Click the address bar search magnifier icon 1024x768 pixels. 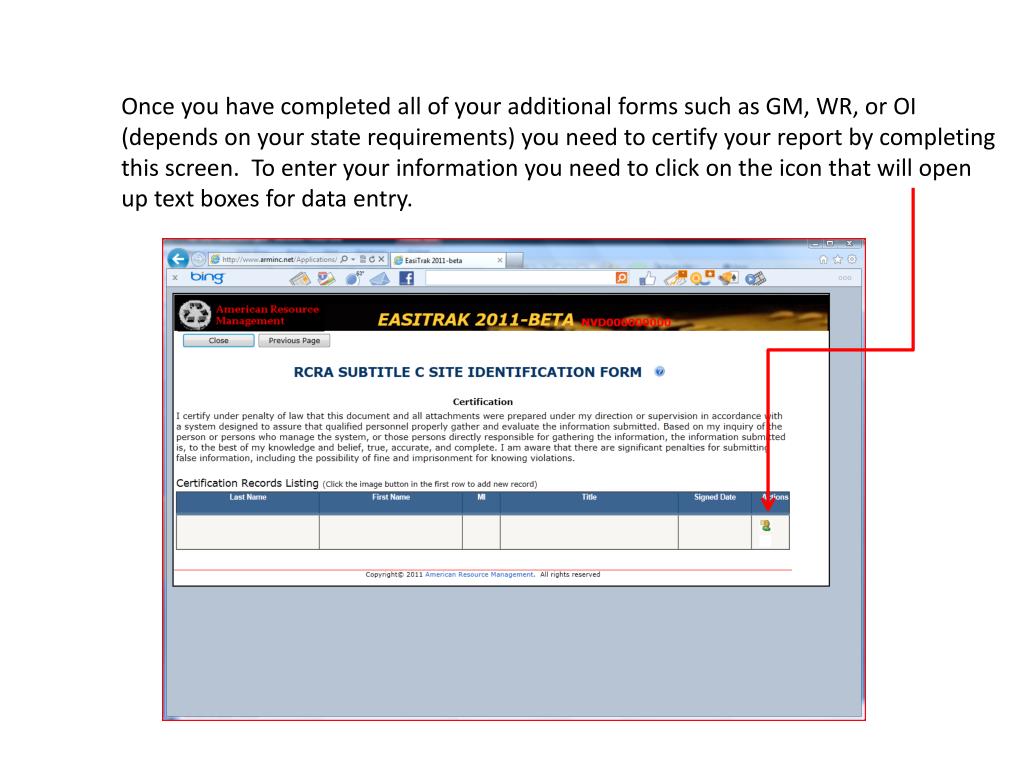click(x=344, y=259)
